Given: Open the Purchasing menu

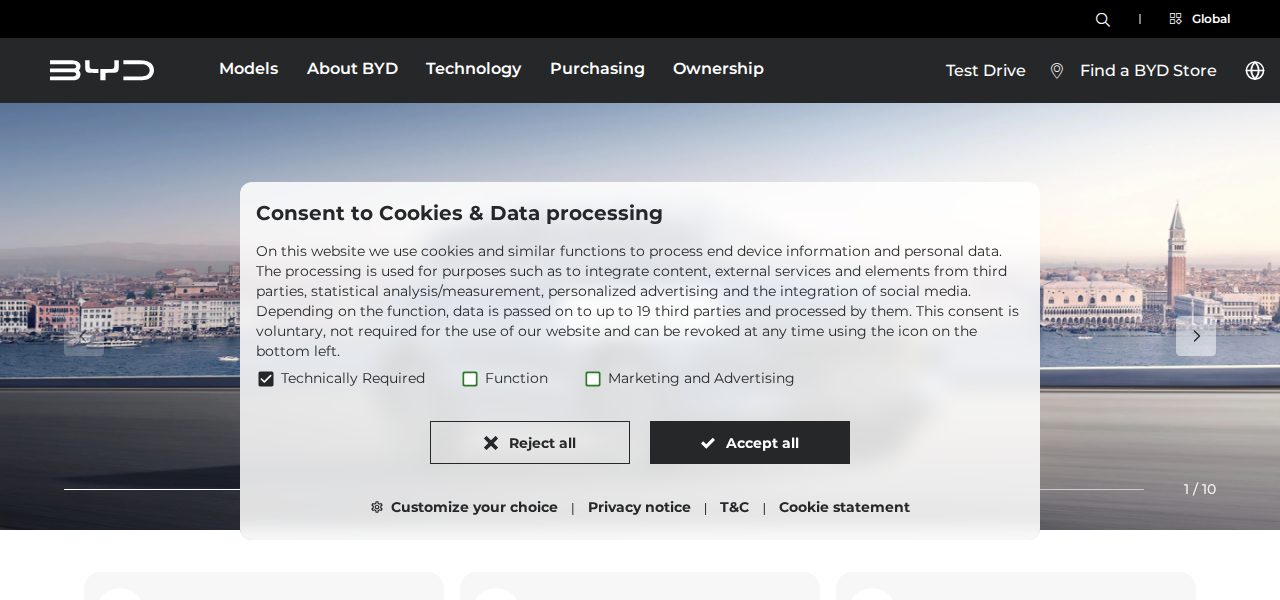Looking at the screenshot, I should 597,69.
